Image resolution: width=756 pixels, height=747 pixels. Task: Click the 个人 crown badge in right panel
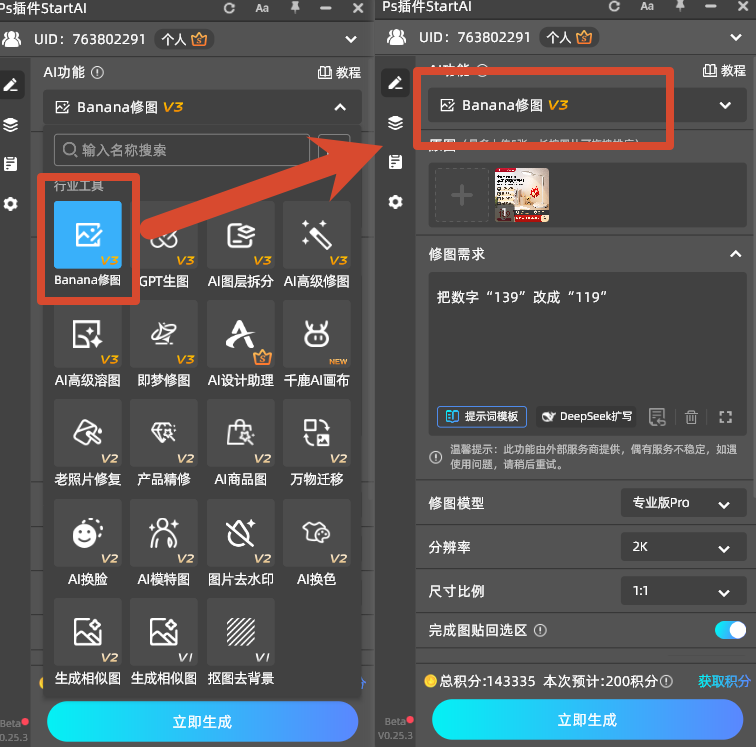pyautogui.click(x=569, y=37)
